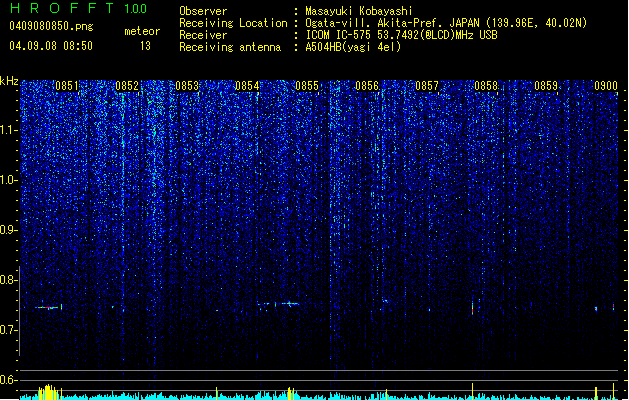Click the 0859 time marker
Screen dimensions: 629x400
tap(546, 86)
